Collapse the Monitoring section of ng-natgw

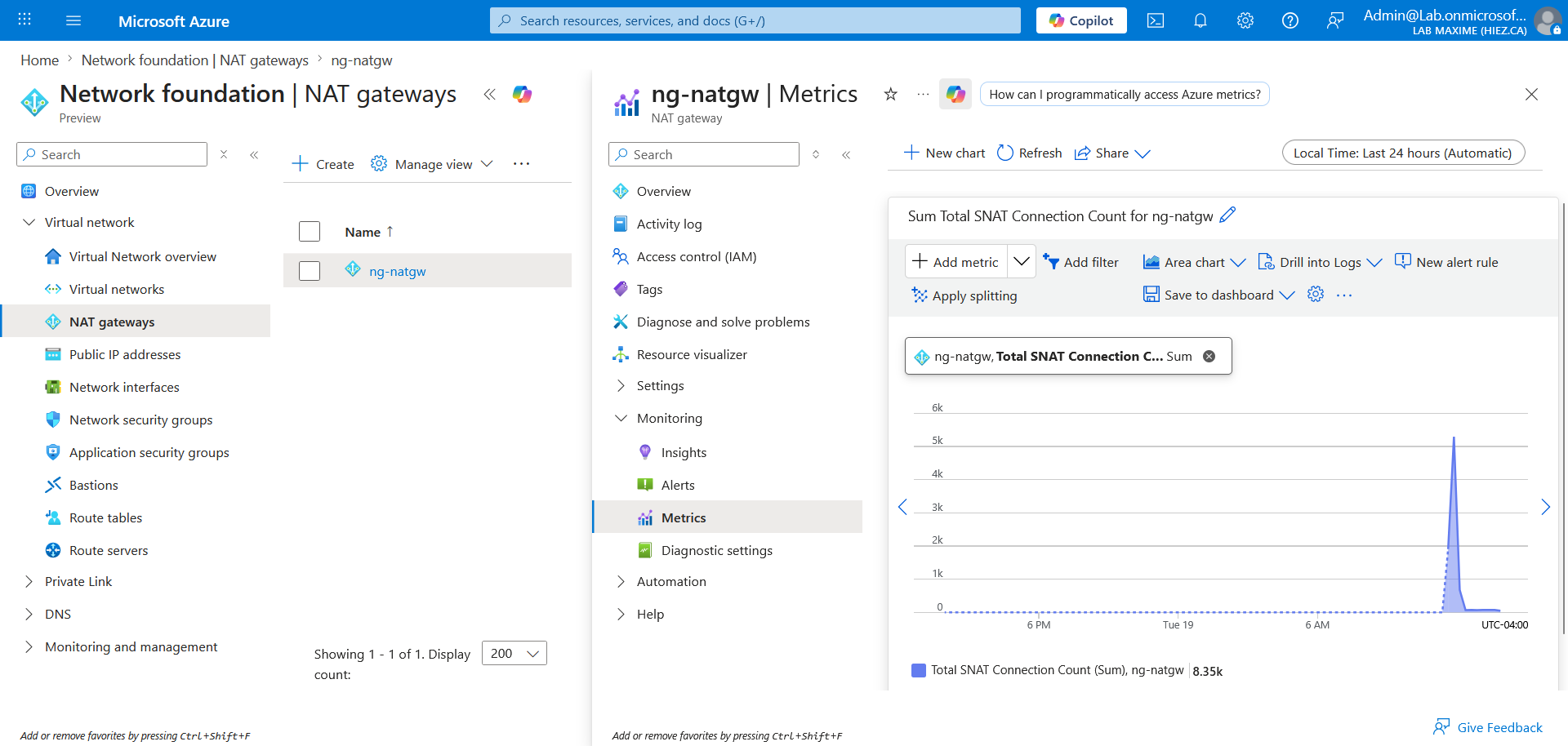pyautogui.click(x=621, y=418)
